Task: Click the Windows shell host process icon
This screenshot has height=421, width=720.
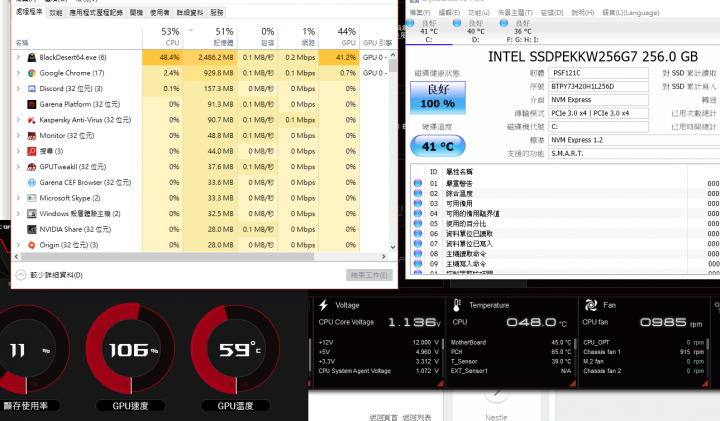Action: coord(32,213)
